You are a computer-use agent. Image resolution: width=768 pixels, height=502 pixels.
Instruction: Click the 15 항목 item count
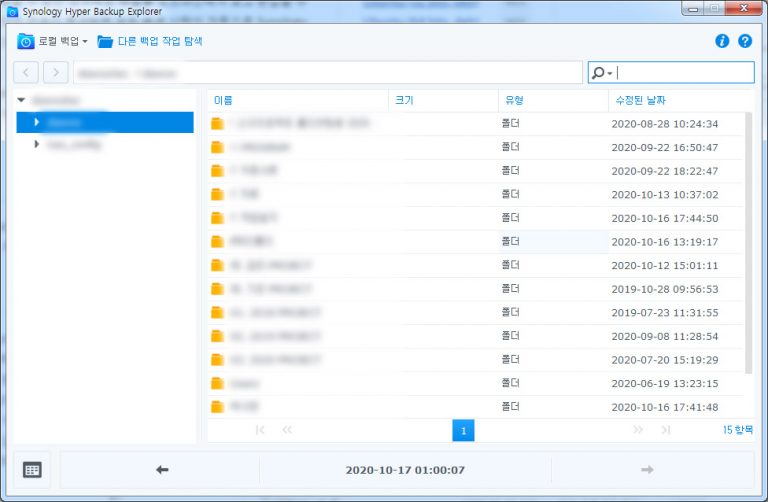[x=738, y=430]
